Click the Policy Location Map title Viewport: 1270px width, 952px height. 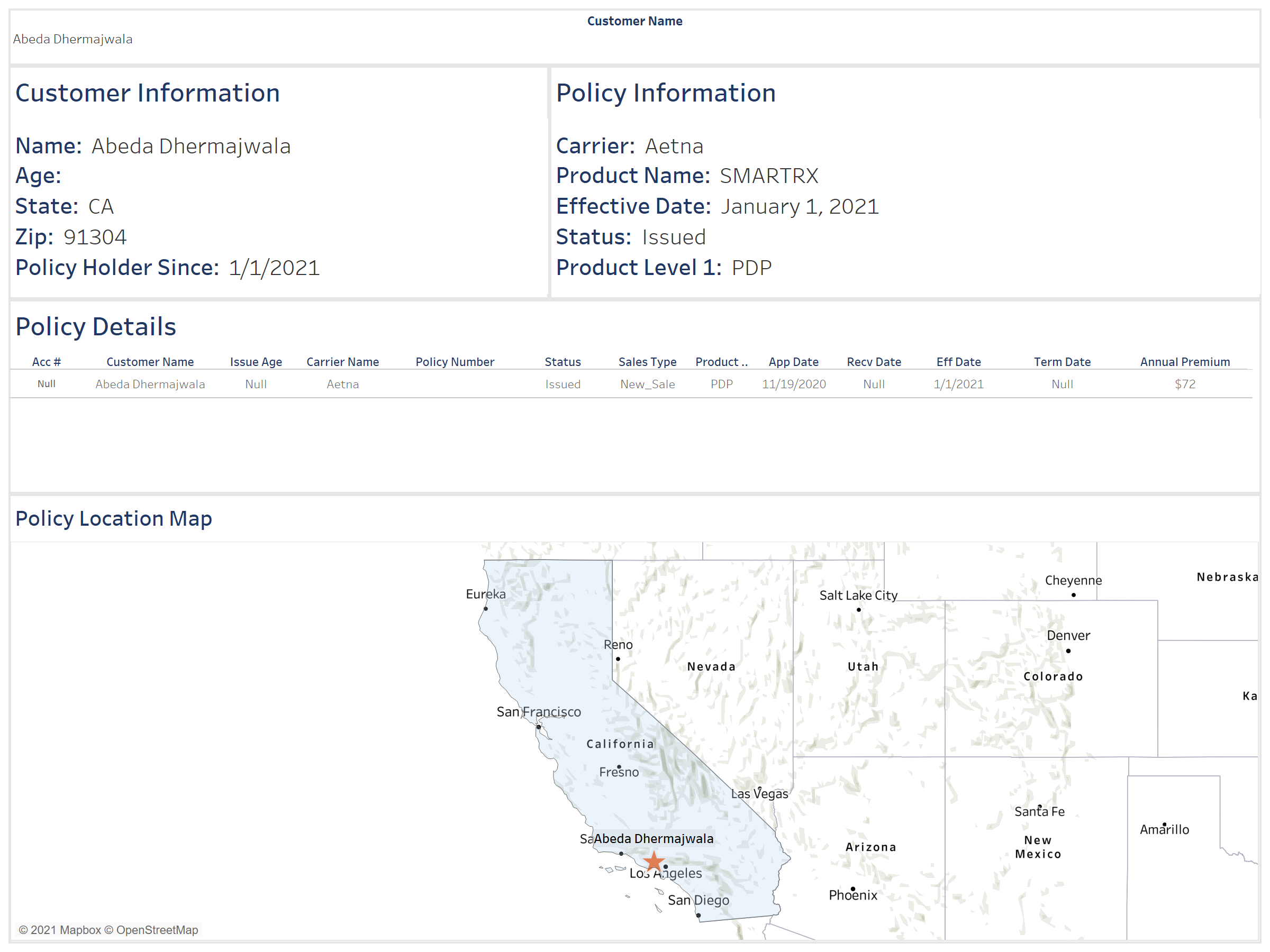[114, 518]
